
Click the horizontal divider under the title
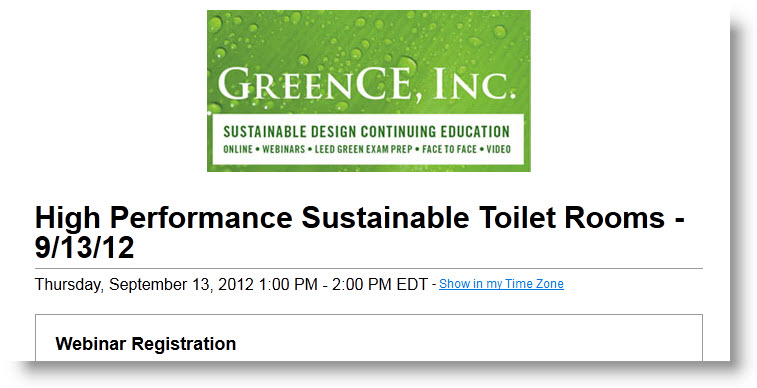pos(369,268)
